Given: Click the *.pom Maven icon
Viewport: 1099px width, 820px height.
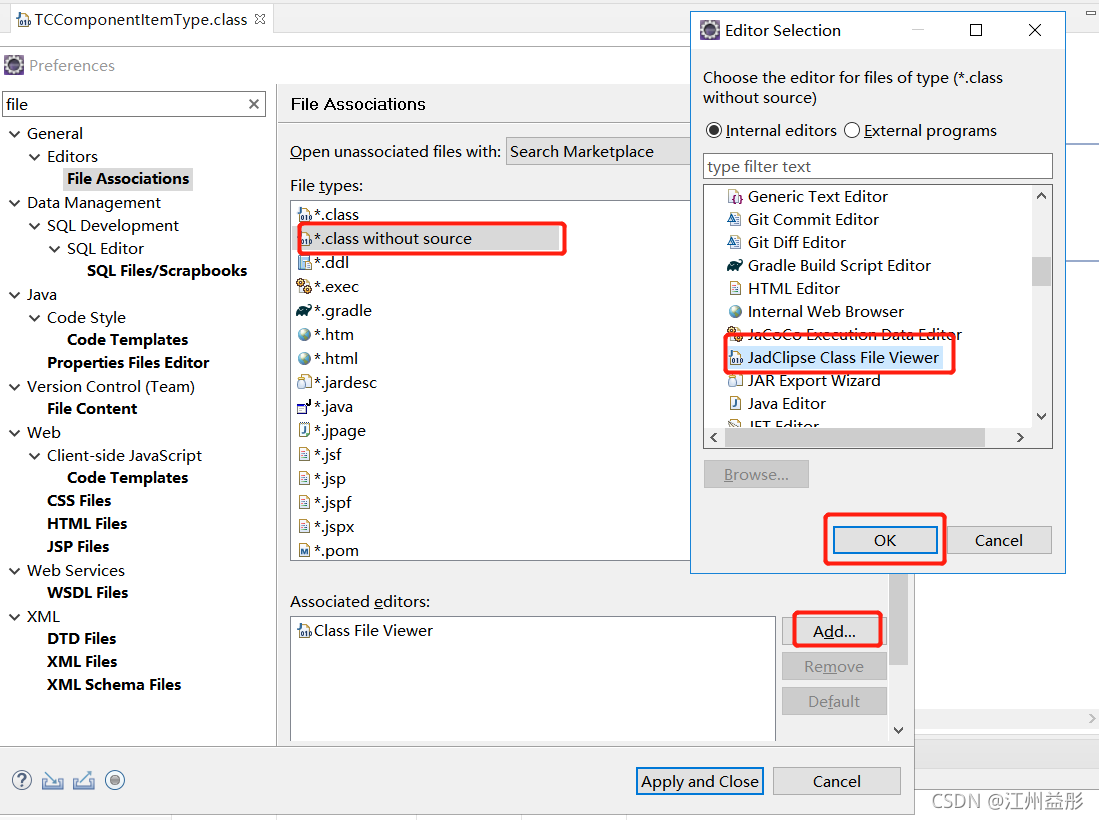Looking at the screenshot, I should pyautogui.click(x=304, y=550).
